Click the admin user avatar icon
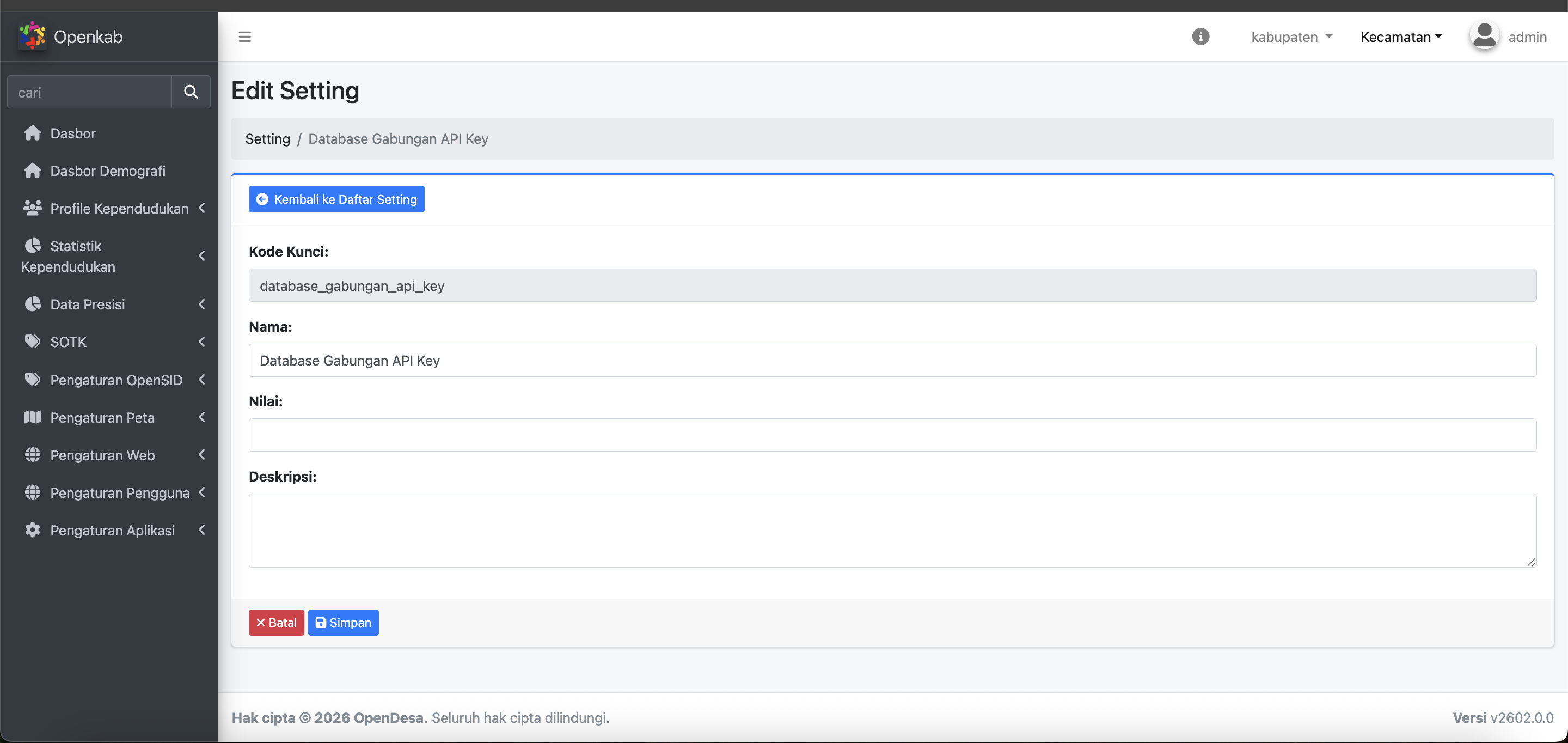The image size is (1568, 743). coord(1484,36)
